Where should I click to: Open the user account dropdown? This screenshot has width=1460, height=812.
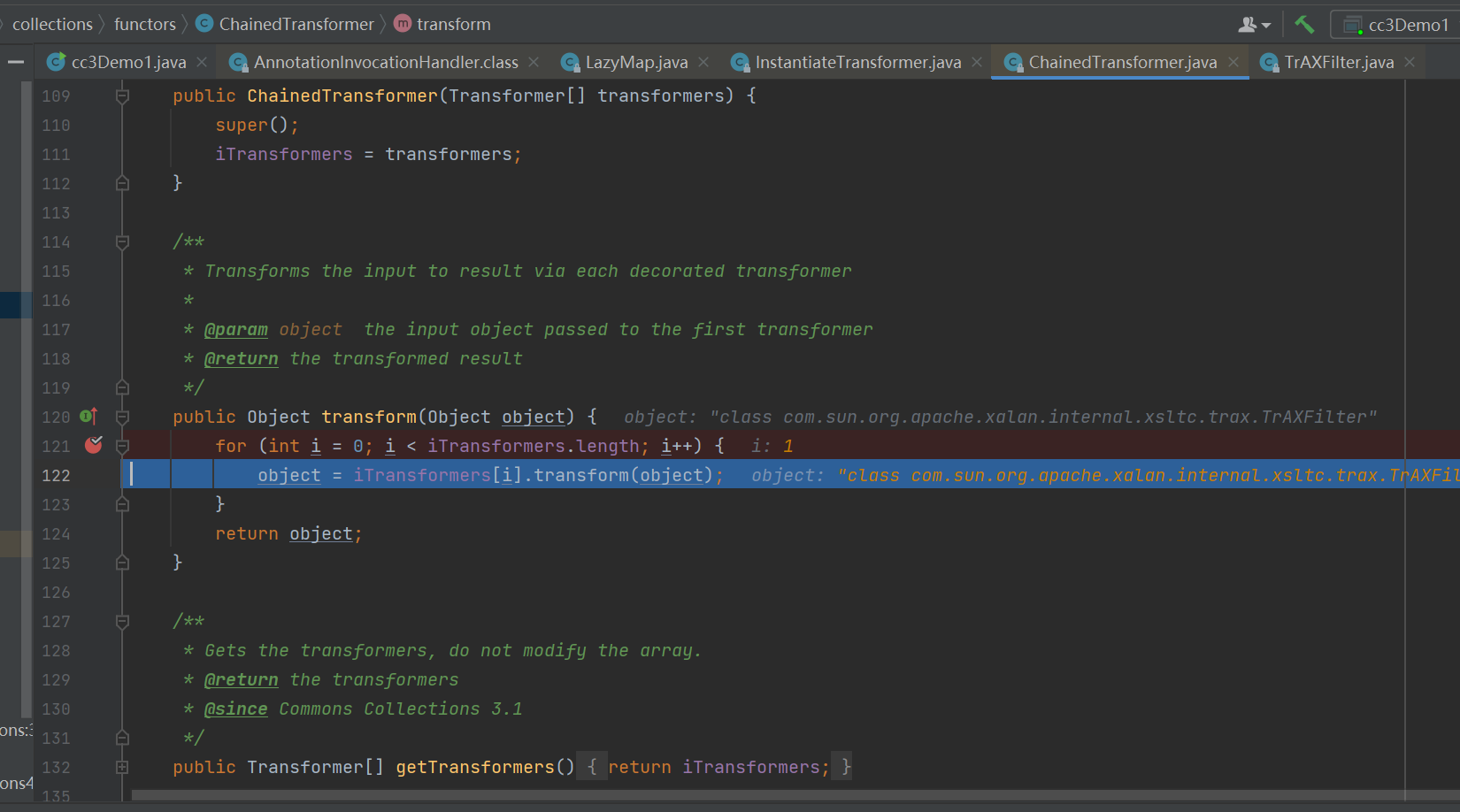coord(1254,25)
